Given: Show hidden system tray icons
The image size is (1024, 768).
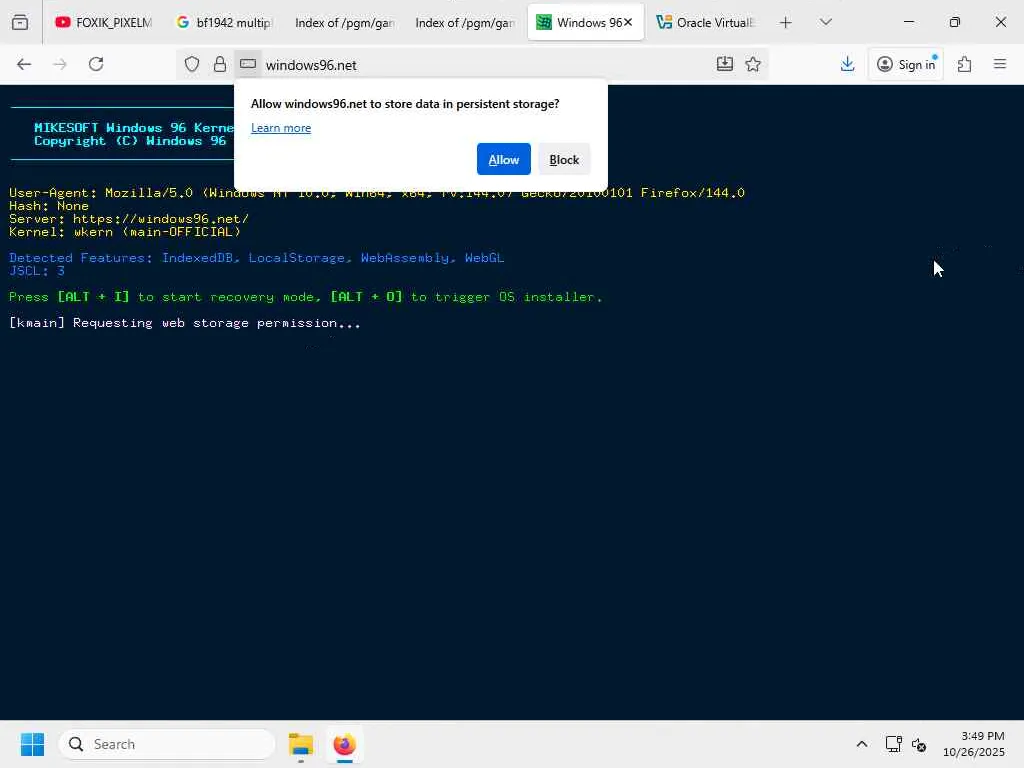Looking at the screenshot, I should [862, 744].
